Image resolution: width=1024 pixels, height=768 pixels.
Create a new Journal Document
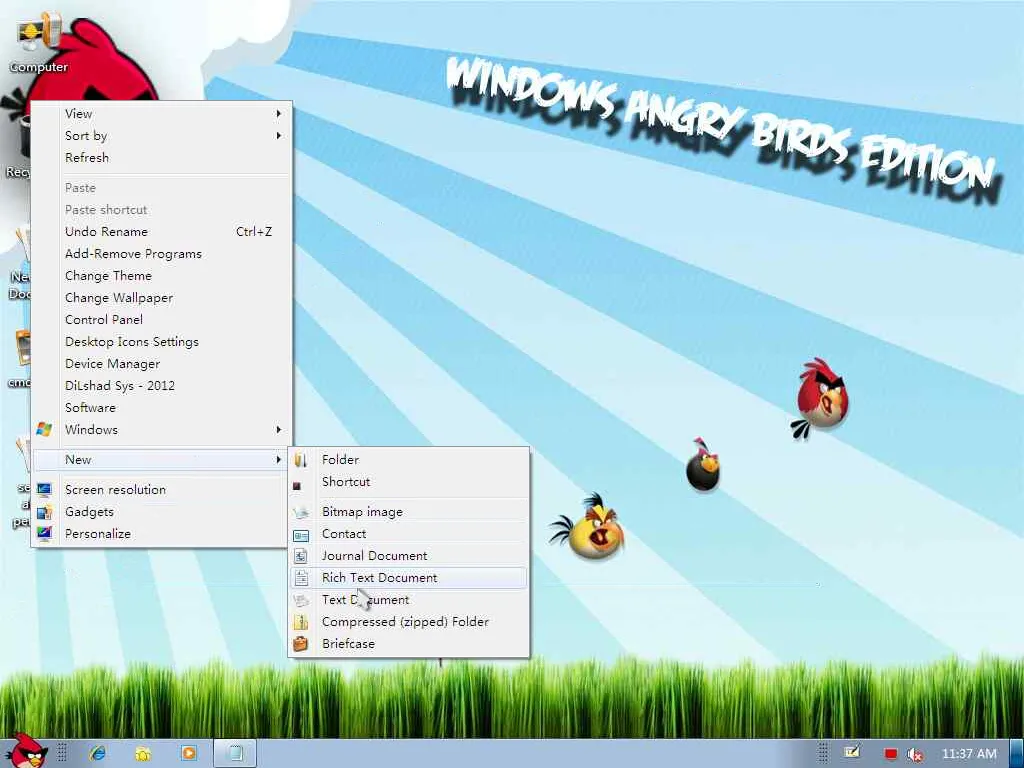(409, 556)
